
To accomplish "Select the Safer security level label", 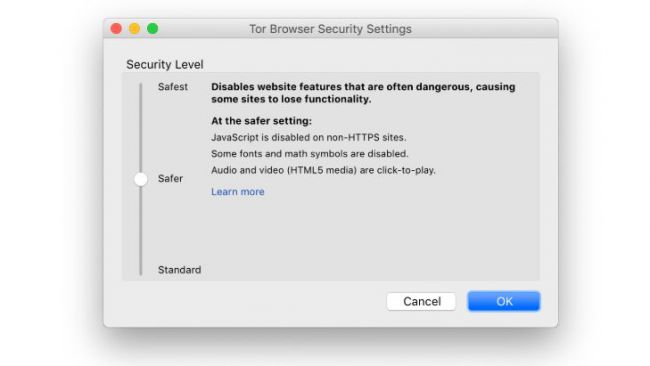I will pyautogui.click(x=170, y=179).
